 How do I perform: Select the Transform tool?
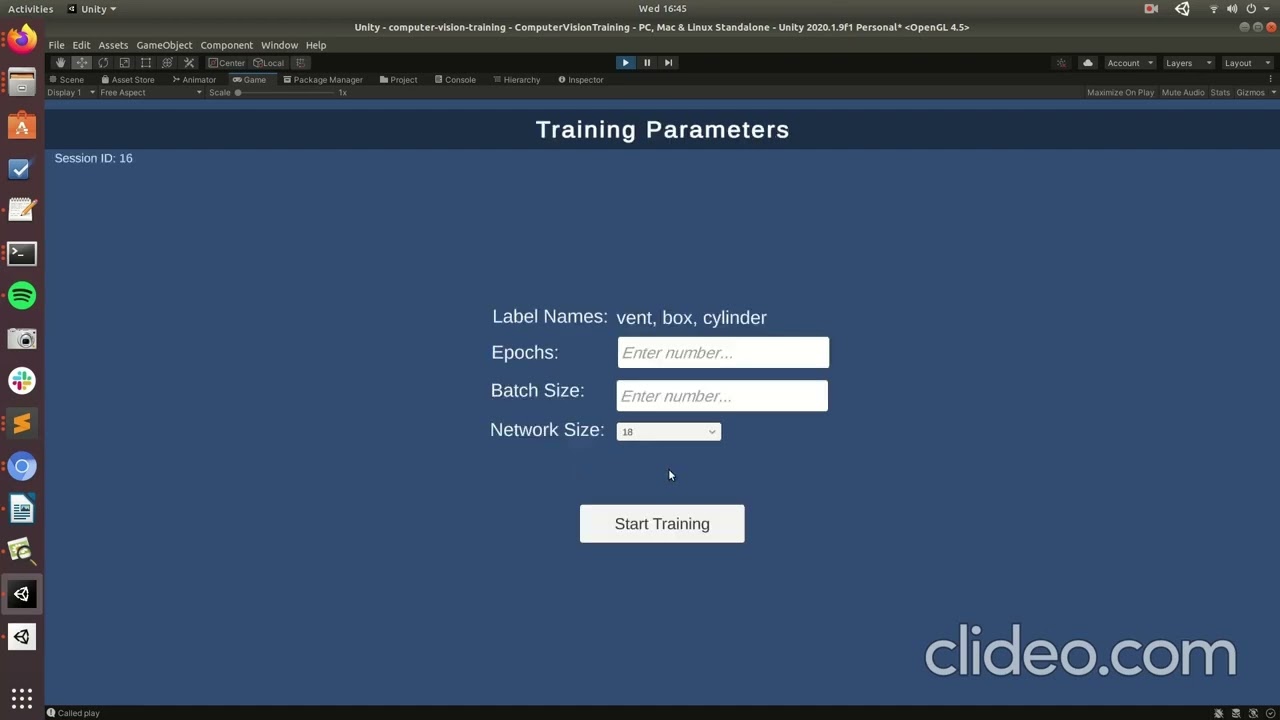tap(167, 63)
